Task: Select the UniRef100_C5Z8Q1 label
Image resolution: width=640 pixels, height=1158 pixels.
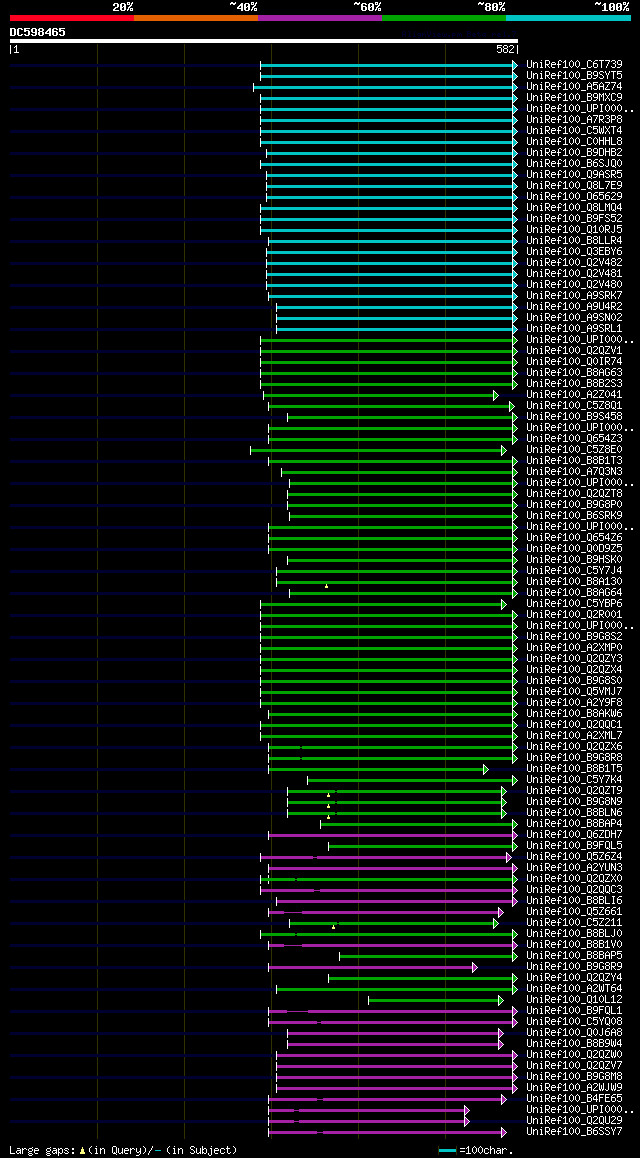Action: (x=574, y=406)
